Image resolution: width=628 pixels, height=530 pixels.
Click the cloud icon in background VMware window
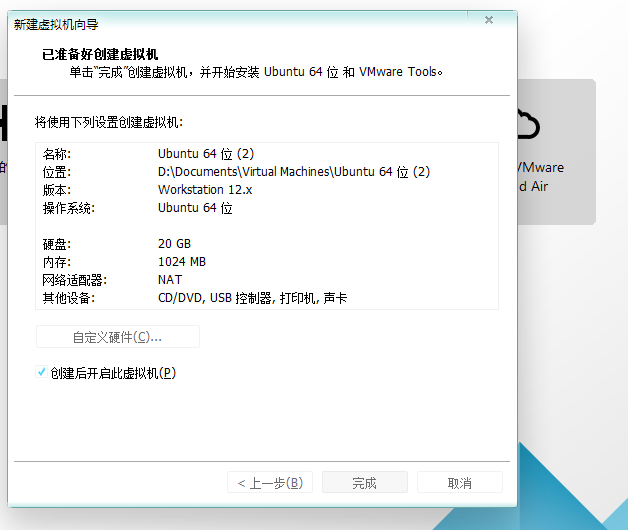pyautogui.click(x=528, y=124)
